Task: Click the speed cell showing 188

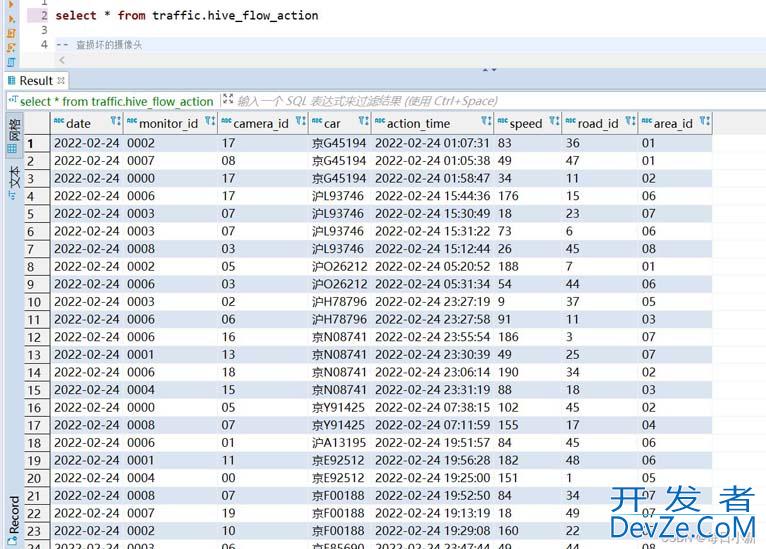Action: [x=509, y=266]
